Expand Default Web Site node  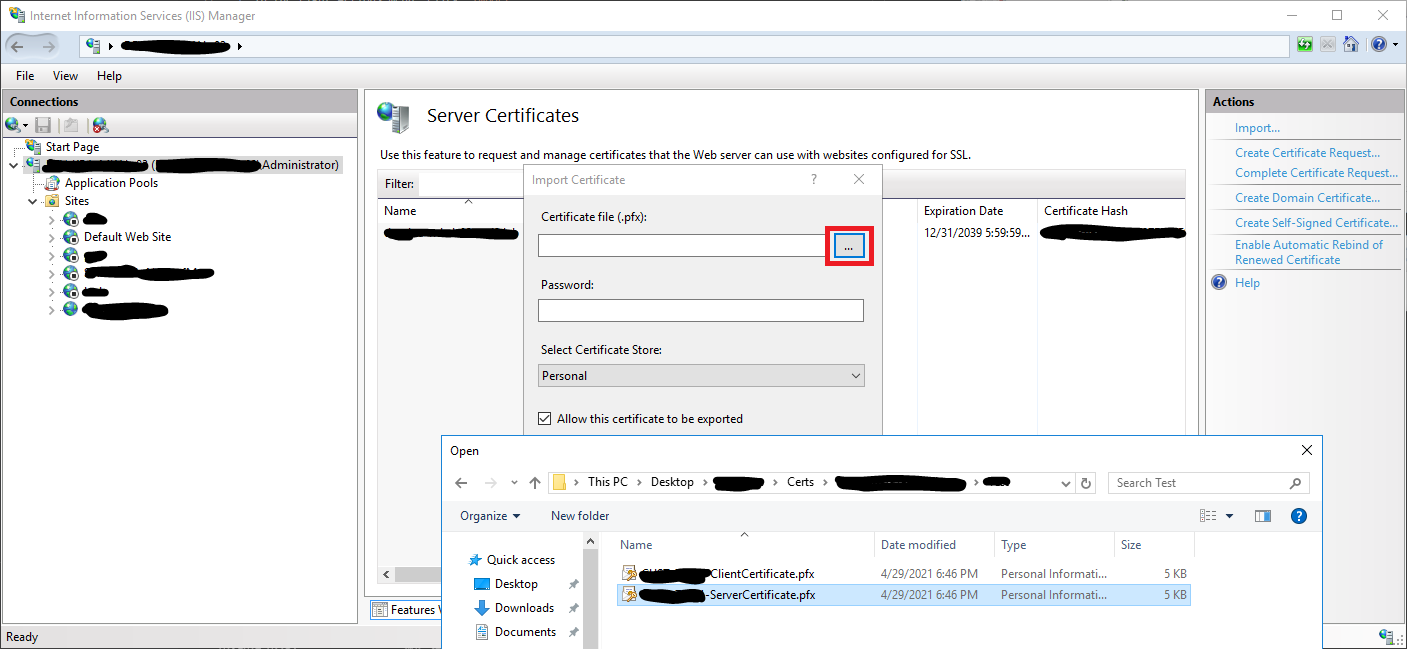pyautogui.click(x=52, y=237)
